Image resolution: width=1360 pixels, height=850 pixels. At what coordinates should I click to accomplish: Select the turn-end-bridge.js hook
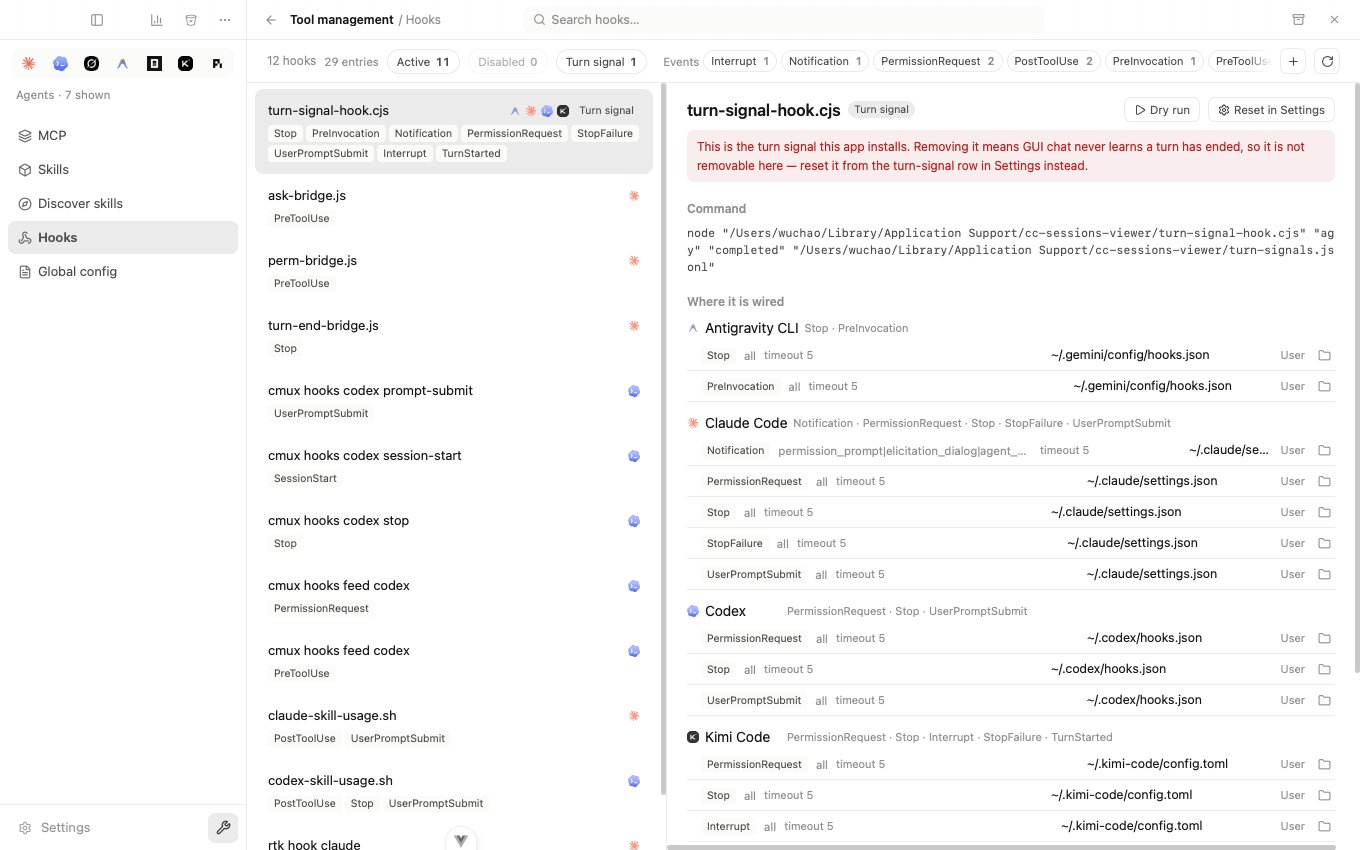[x=454, y=336]
